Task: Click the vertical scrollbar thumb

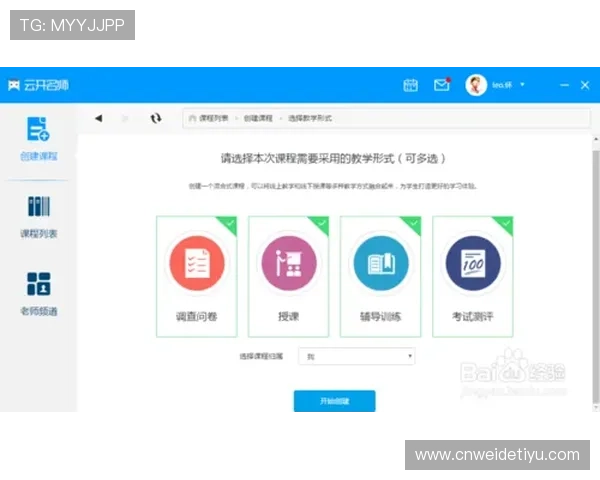Action: [x=596, y=276]
